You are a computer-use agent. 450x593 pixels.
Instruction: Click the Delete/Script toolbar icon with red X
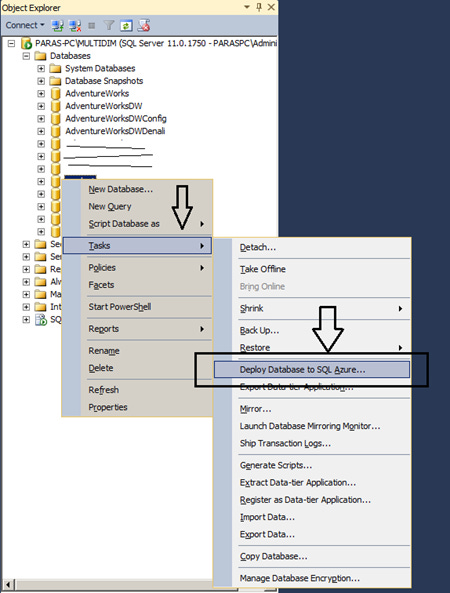tap(144, 25)
